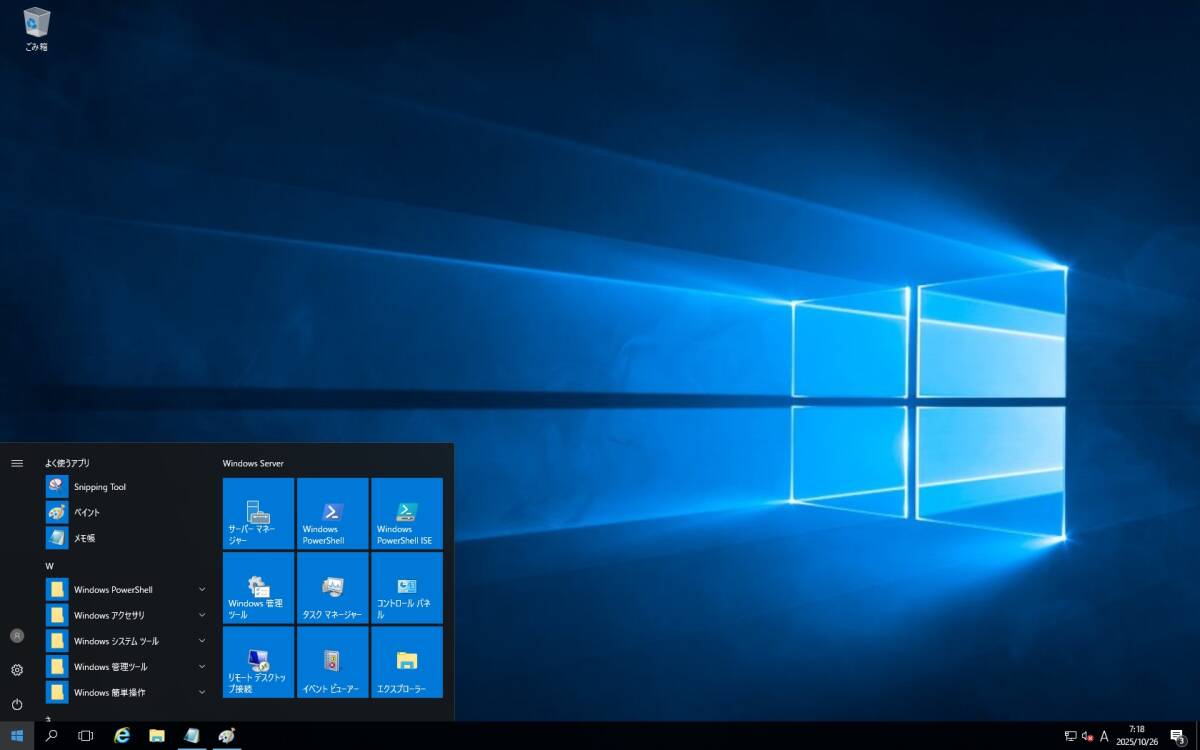
Task: Expand the Windows PowerShell folder chevron
Action: pos(202,590)
